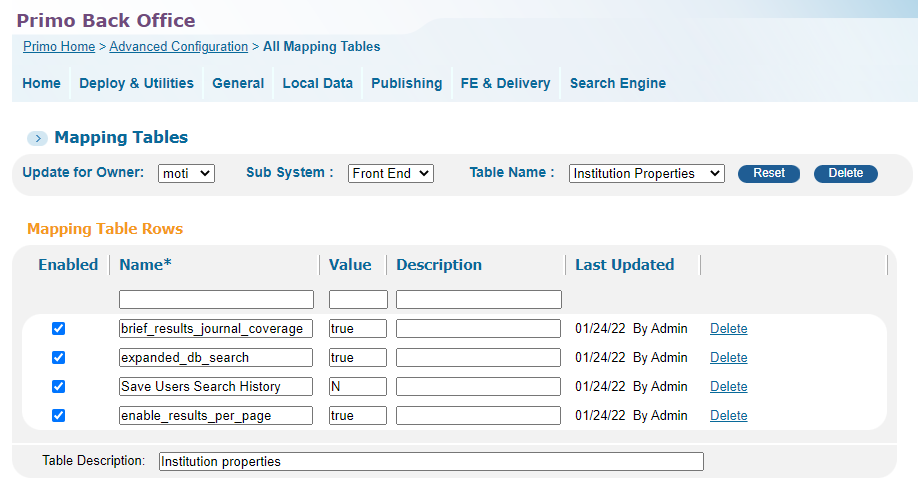Click the empty new row Name field
918x486 pixels.
(216, 299)
